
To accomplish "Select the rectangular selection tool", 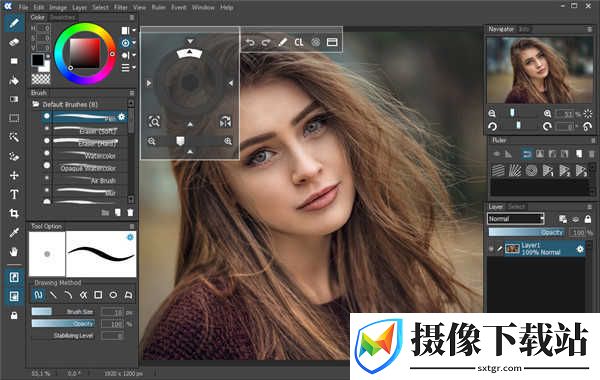I will 14,118.
